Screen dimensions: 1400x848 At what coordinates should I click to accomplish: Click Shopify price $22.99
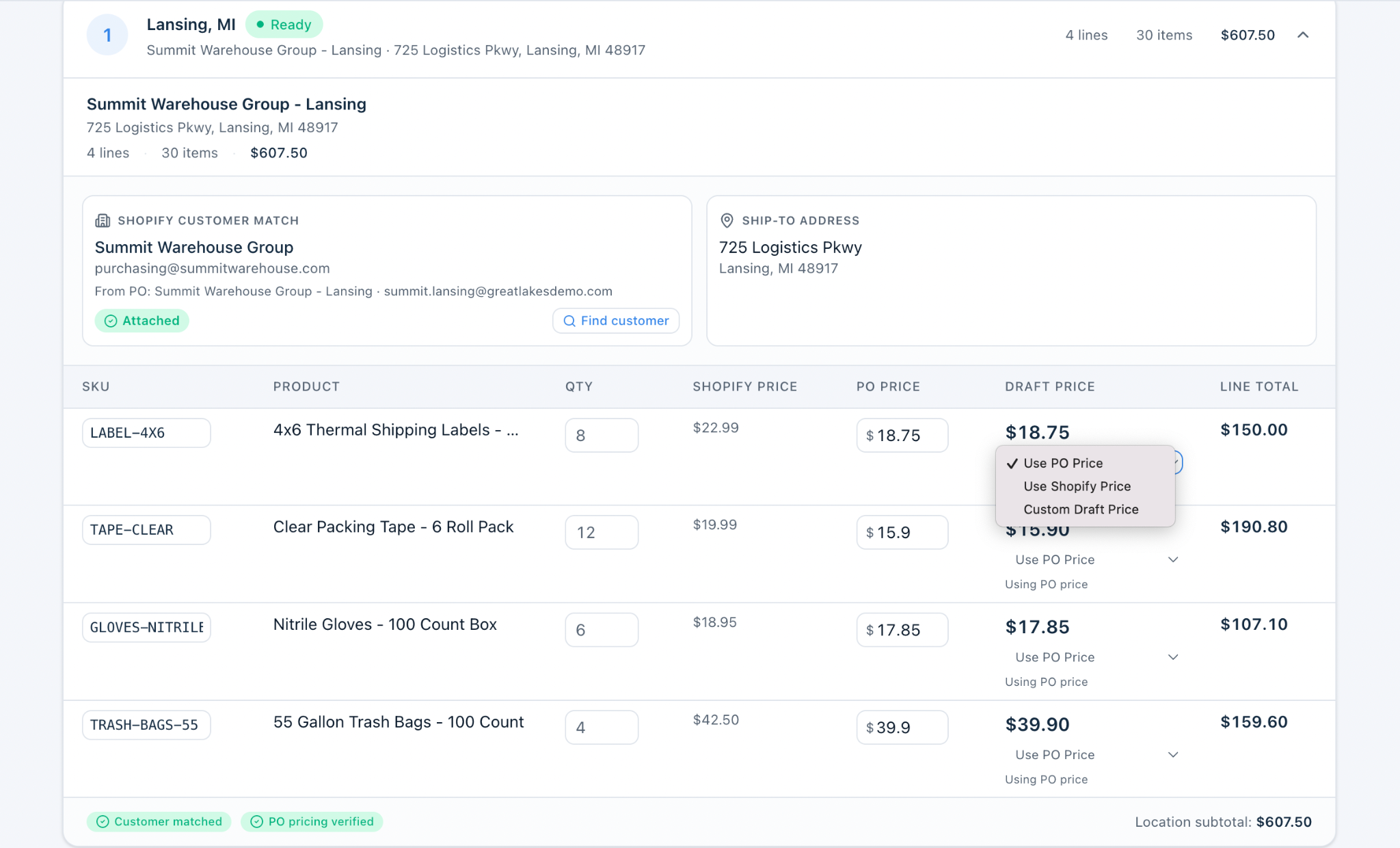tap(716, 427)
